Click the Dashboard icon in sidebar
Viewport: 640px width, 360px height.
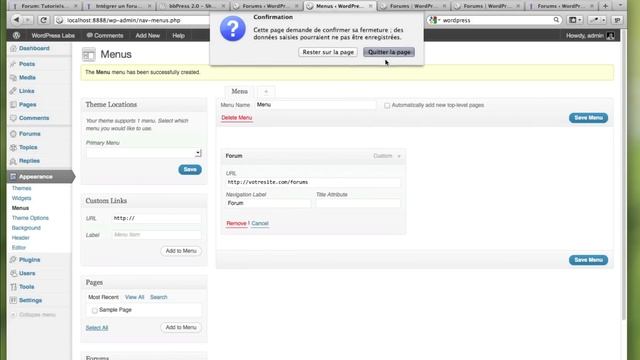(13, 48)
